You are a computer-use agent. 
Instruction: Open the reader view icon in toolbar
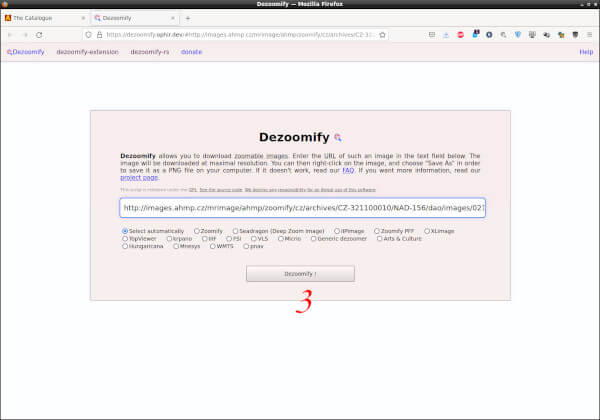click(x=432, y=35)
